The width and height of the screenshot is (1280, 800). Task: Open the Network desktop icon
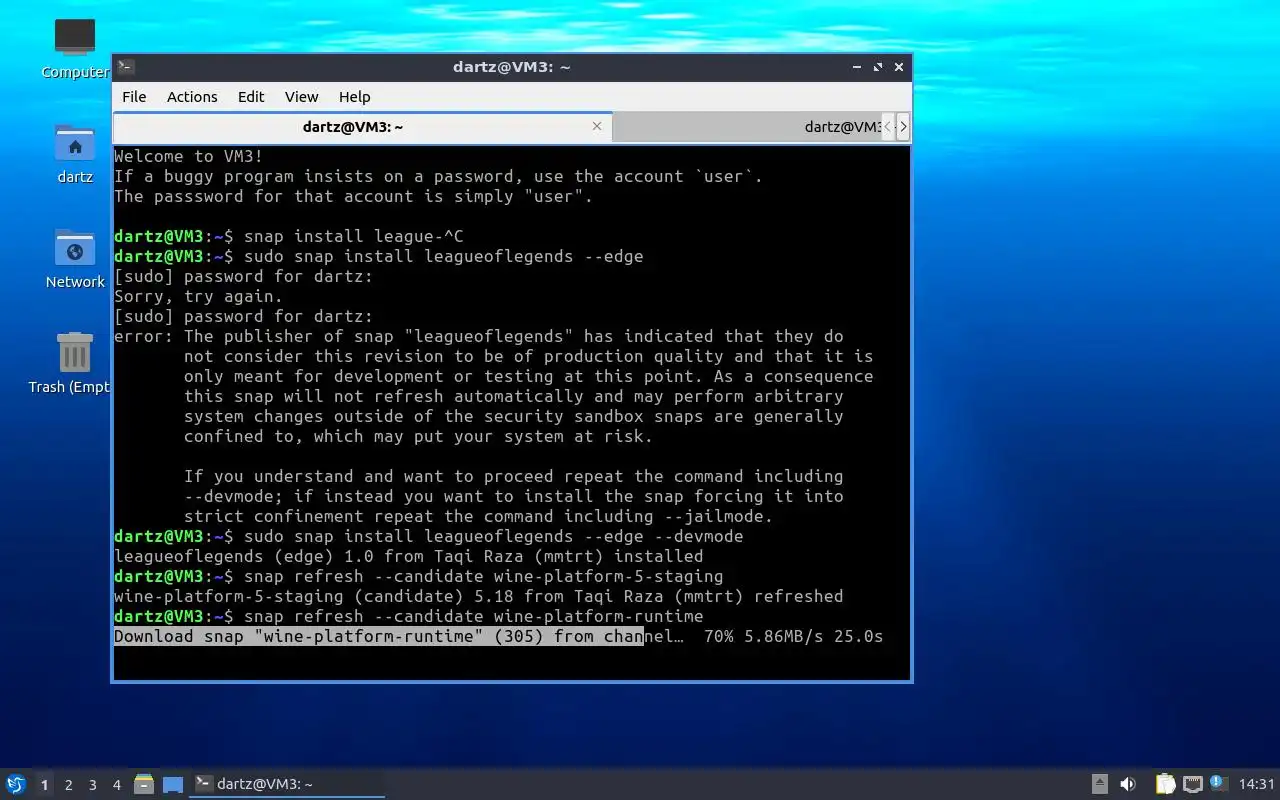click(75, 248)
